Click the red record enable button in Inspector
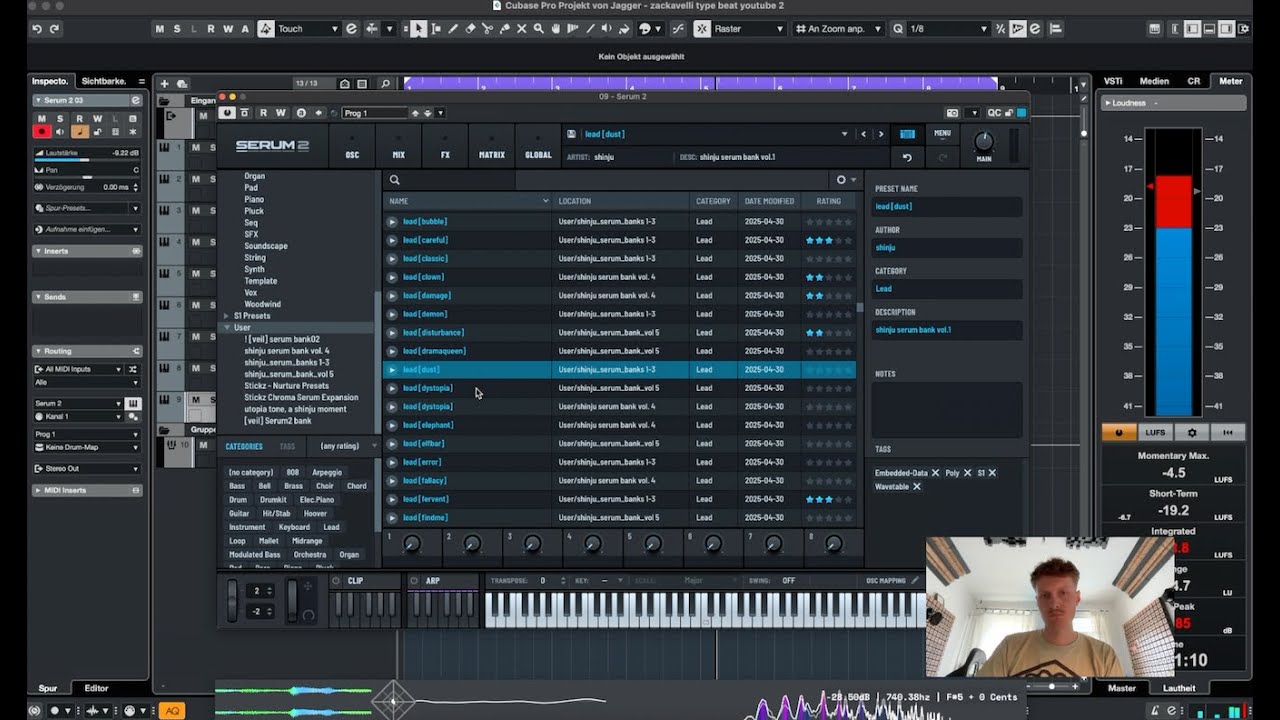The image size is (1280, 720). (x=42, y=131)
